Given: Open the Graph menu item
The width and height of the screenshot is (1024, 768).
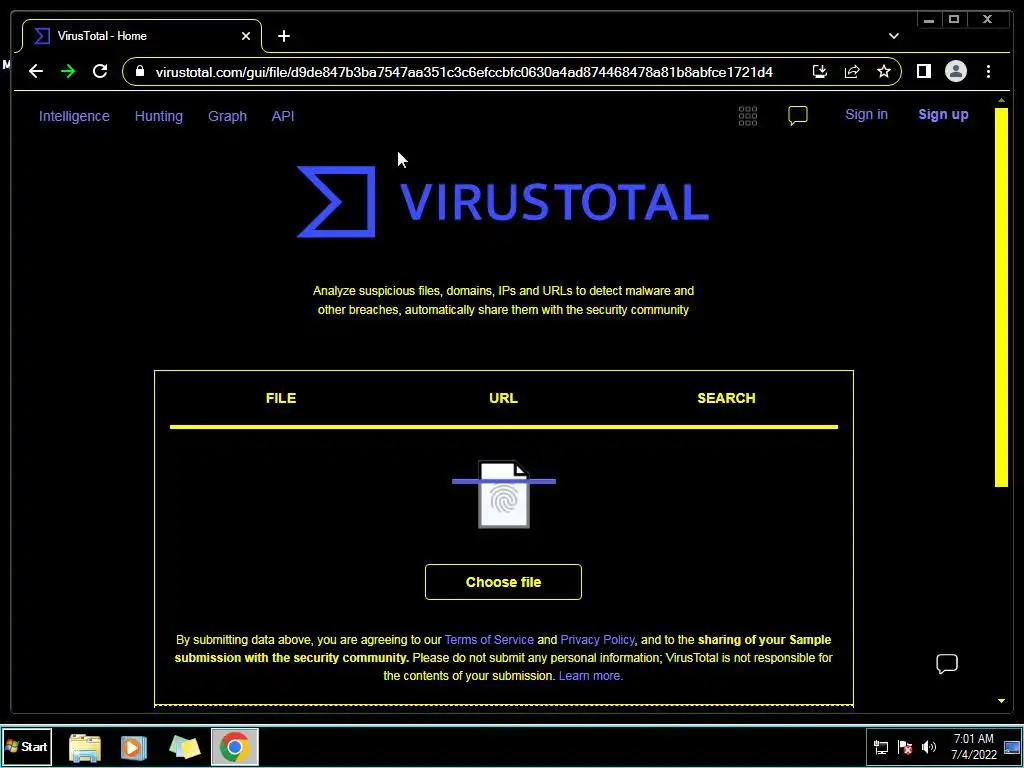Looking at the screenshot, I should (227, 116).
